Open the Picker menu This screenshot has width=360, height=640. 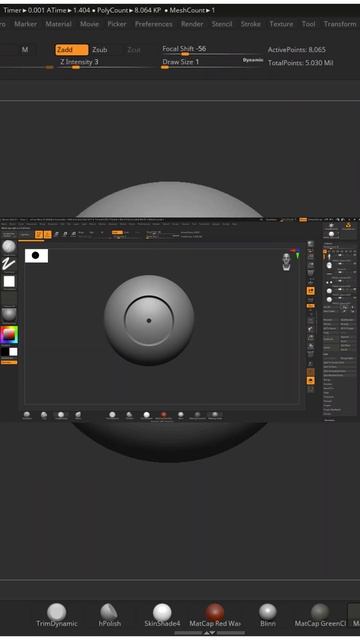[x=117, y=24]
